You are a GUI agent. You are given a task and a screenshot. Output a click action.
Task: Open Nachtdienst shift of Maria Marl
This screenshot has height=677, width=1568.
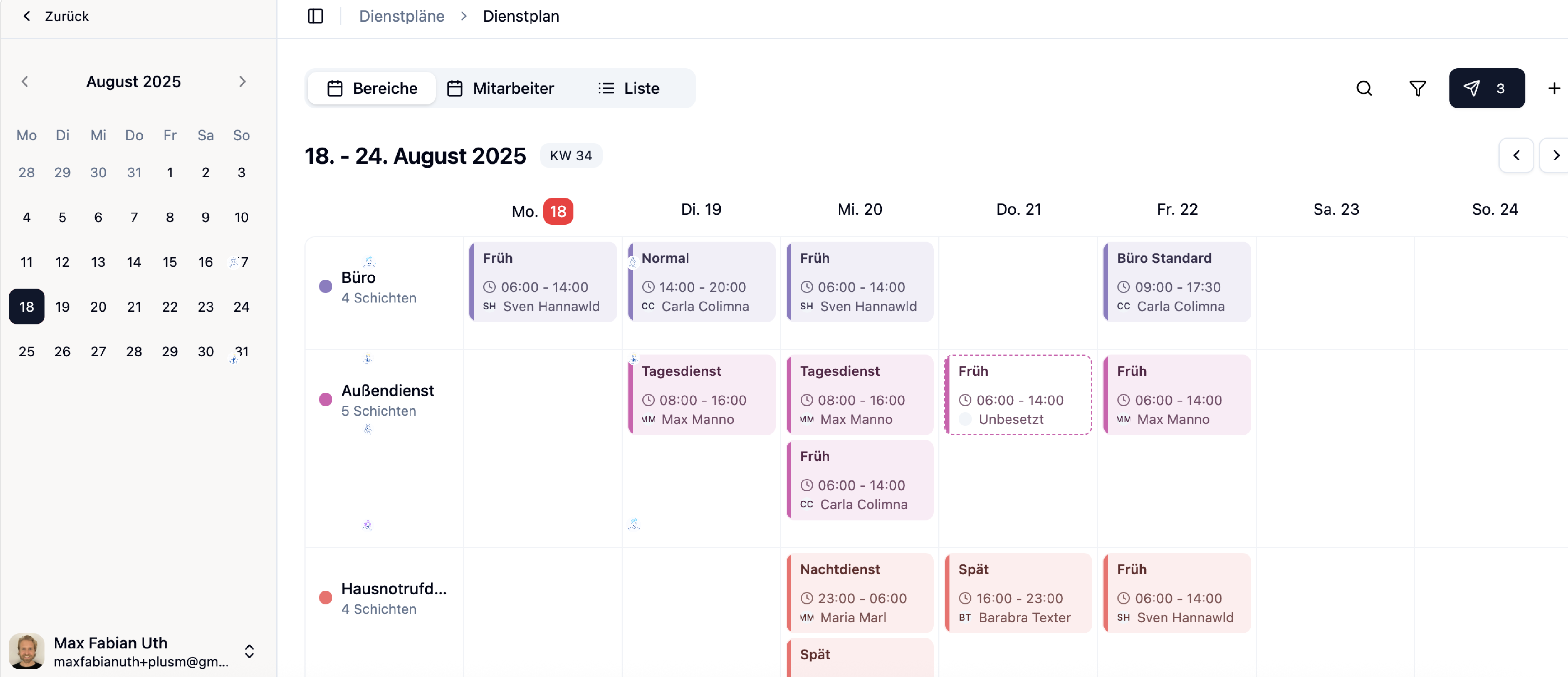[860, 592]
